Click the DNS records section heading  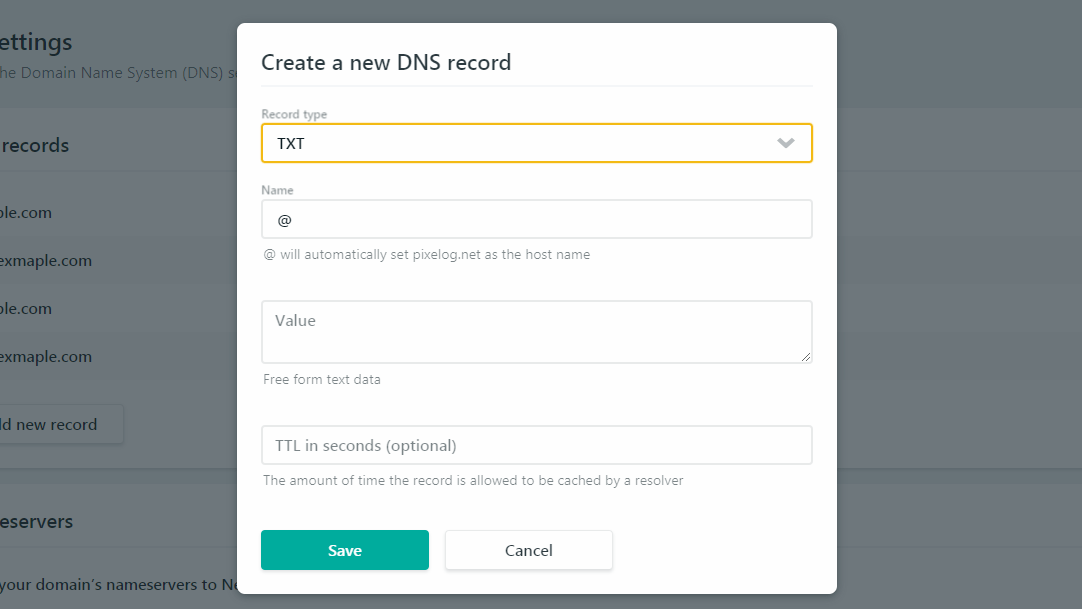click(34, 145)
